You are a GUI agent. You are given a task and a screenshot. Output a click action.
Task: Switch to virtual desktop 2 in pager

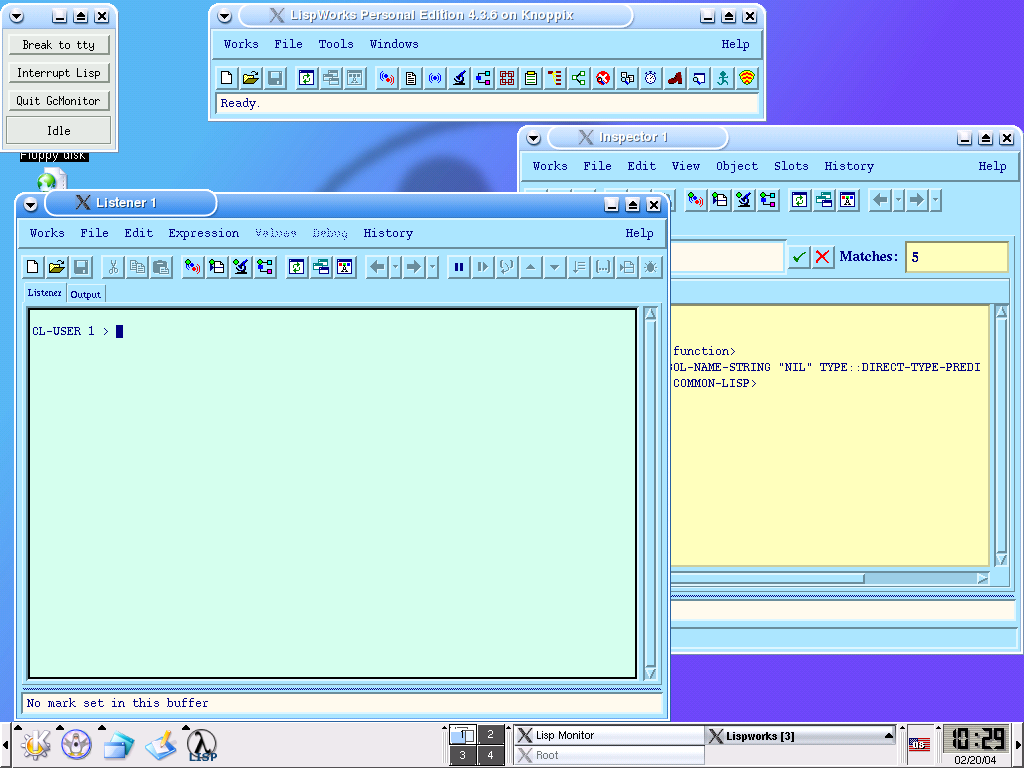pos(490,735)
